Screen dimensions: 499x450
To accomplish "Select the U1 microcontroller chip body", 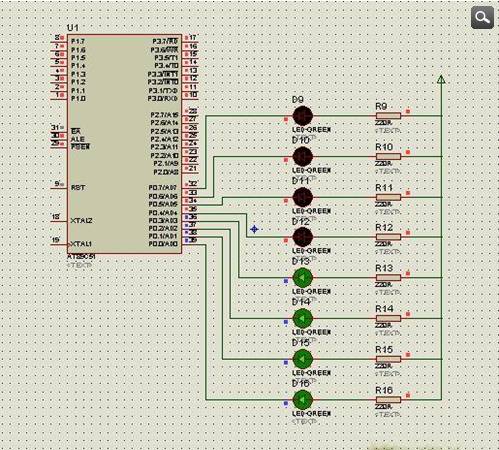I will 125,144.
